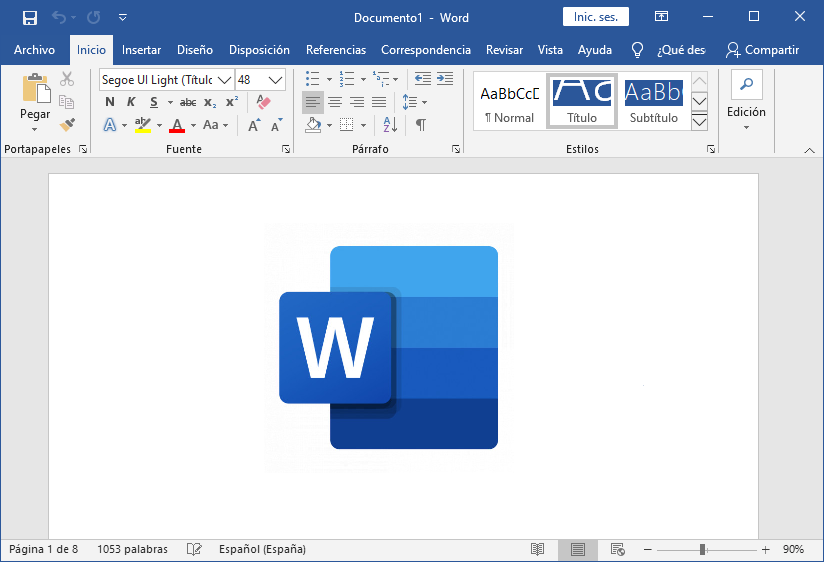The height and width of the screenshot is (562, 824).
Task: Open the Ayuda tab
Action: pos(595,50)
